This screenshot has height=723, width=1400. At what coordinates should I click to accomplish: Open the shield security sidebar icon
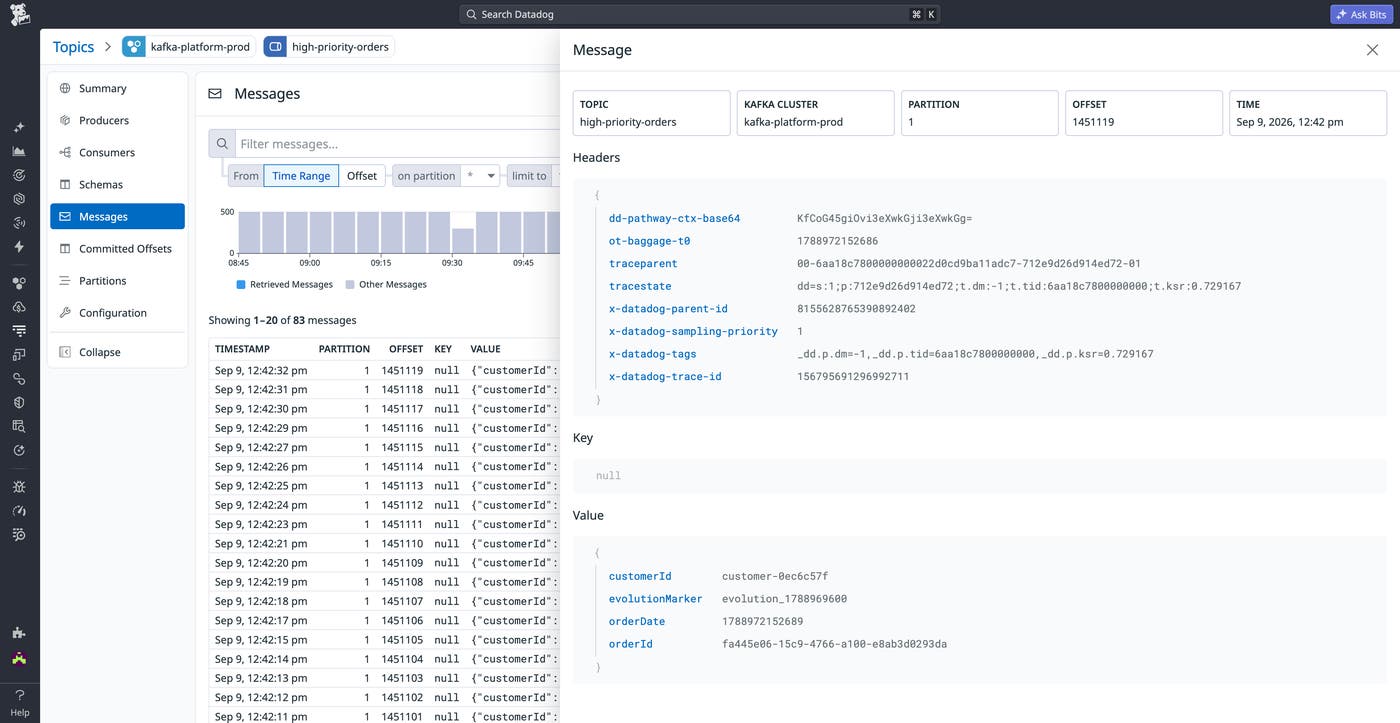coord(19,402)
